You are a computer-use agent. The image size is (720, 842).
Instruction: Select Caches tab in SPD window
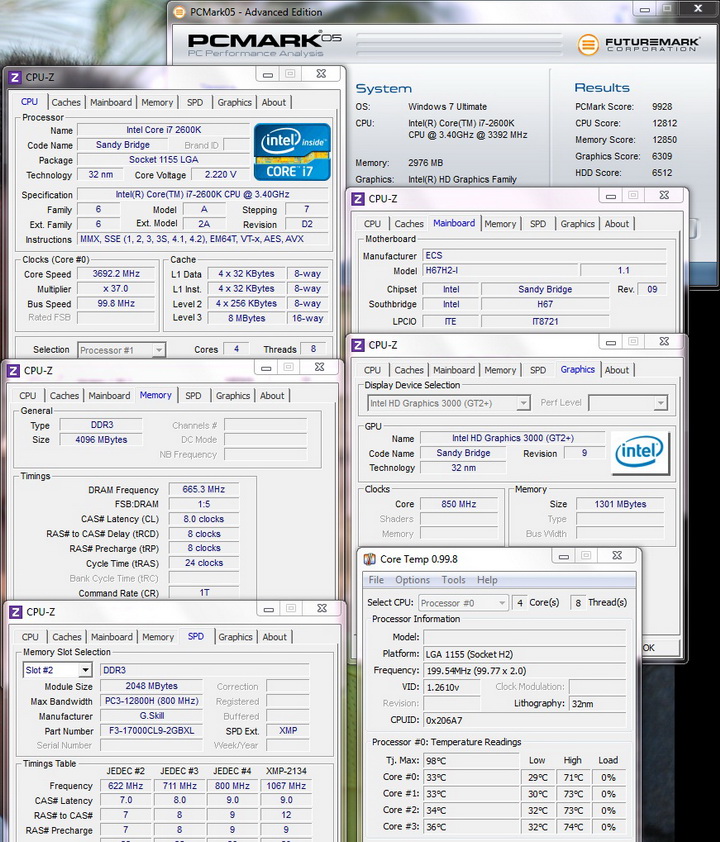point(67,637)
